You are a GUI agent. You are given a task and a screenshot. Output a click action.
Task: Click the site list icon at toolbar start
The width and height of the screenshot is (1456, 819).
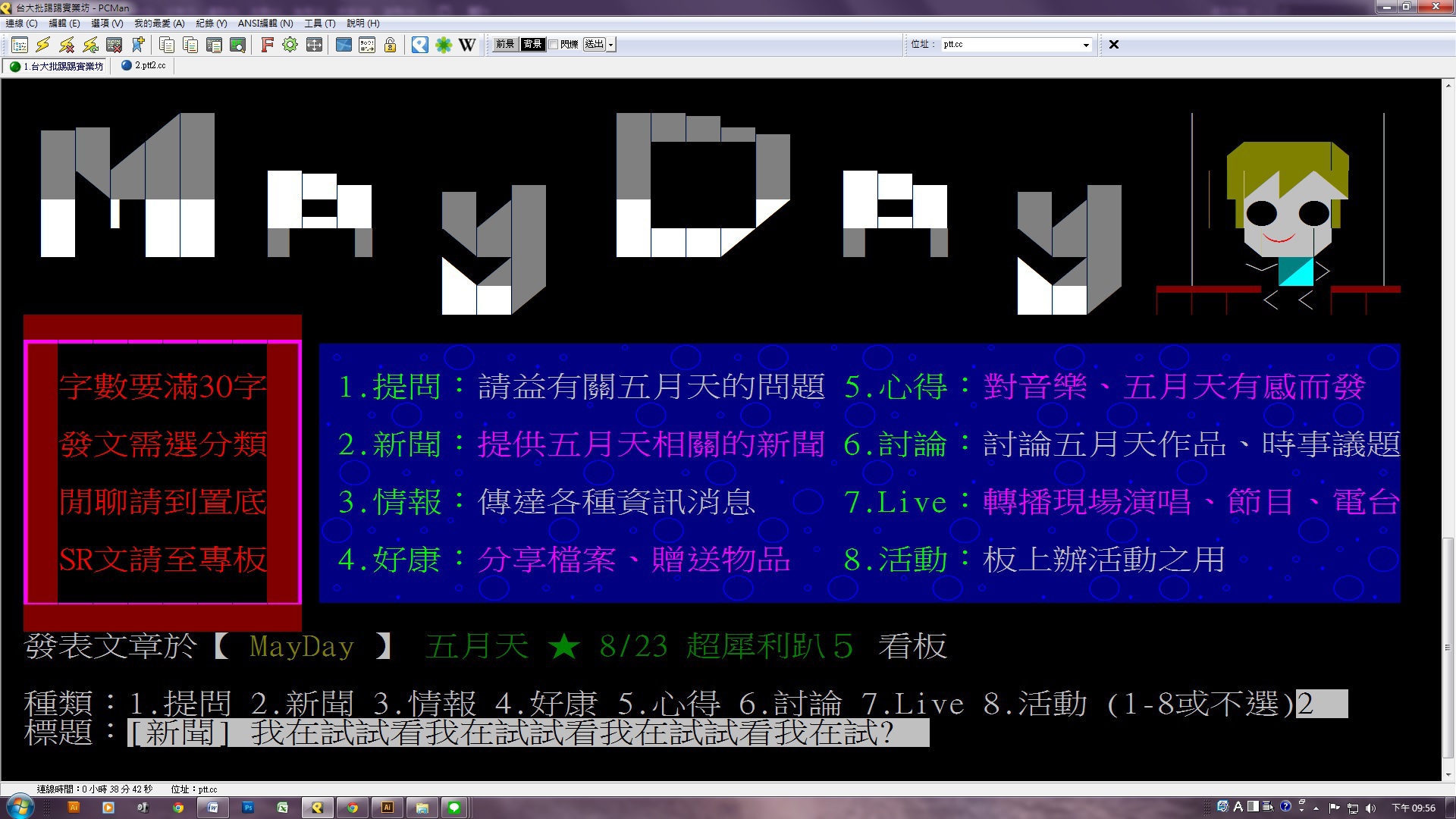coord(20,45)
